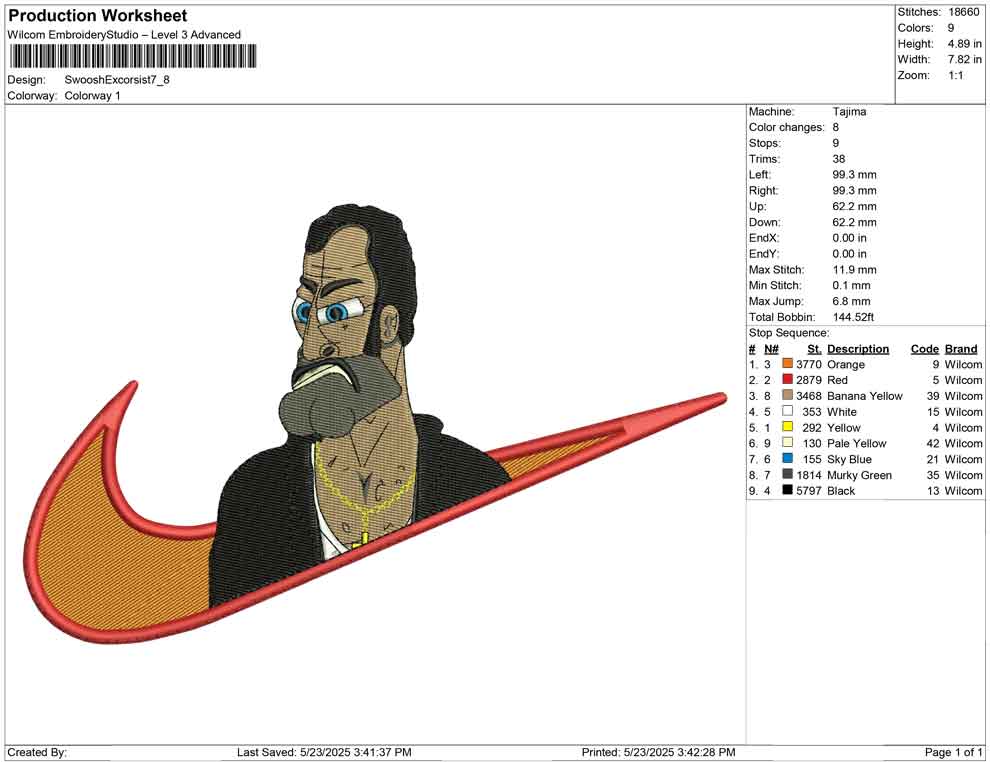This screenshot has width=990, height=762.
Task: Click the Yellow thread color swatch
Action: pos(787,427)
